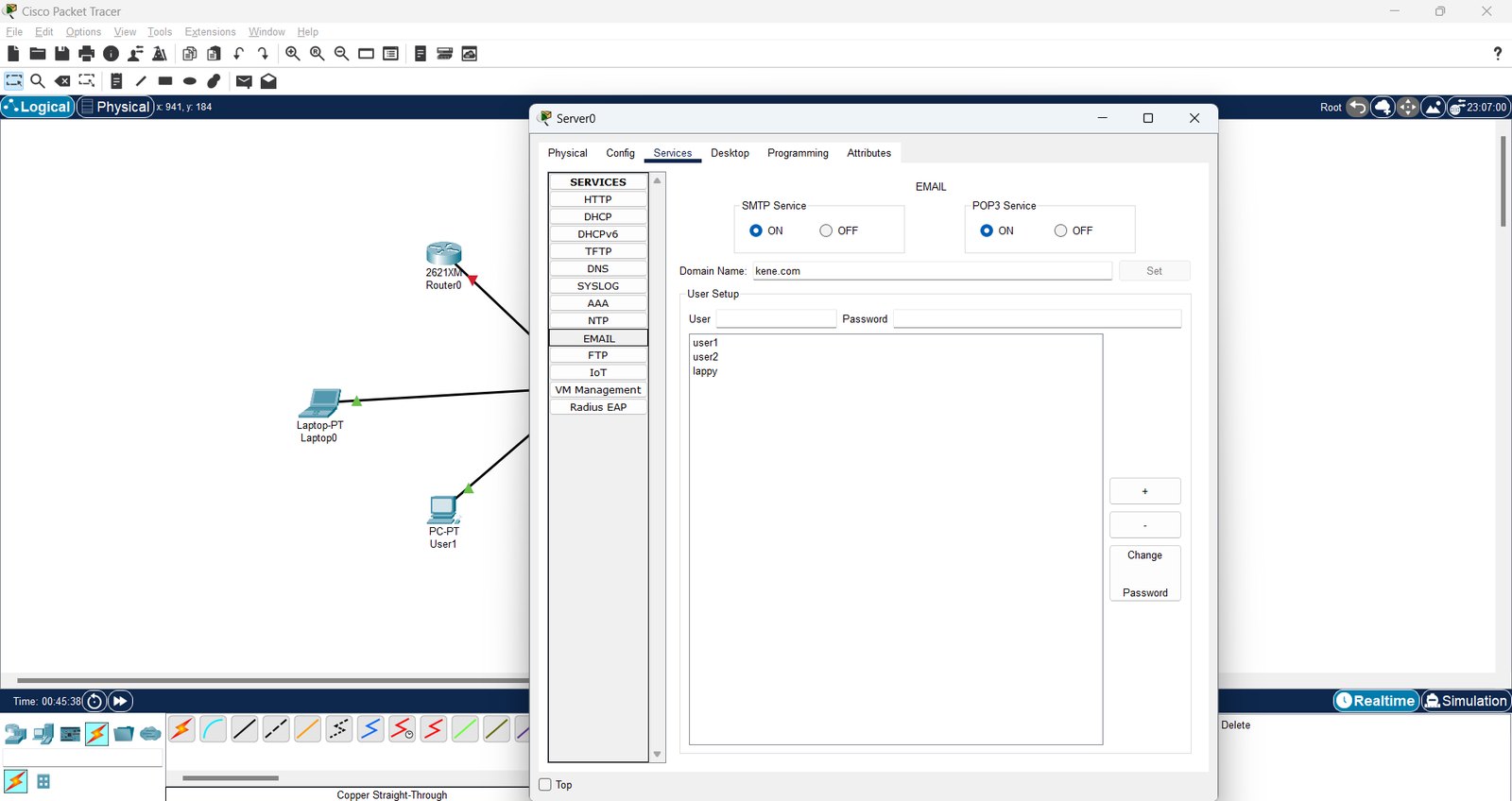The width and height of the screenshot is (1512, 801).
Task: Click the Domain Name input field
Action: point(932,271)
